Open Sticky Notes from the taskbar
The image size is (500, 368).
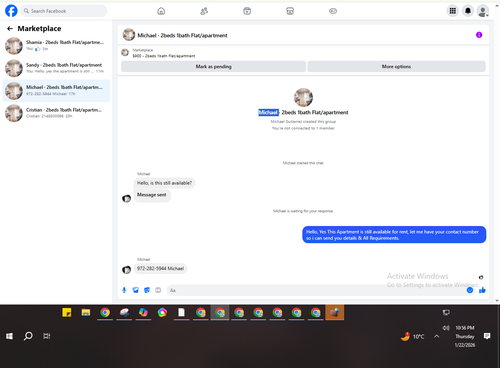click(67, 313)
